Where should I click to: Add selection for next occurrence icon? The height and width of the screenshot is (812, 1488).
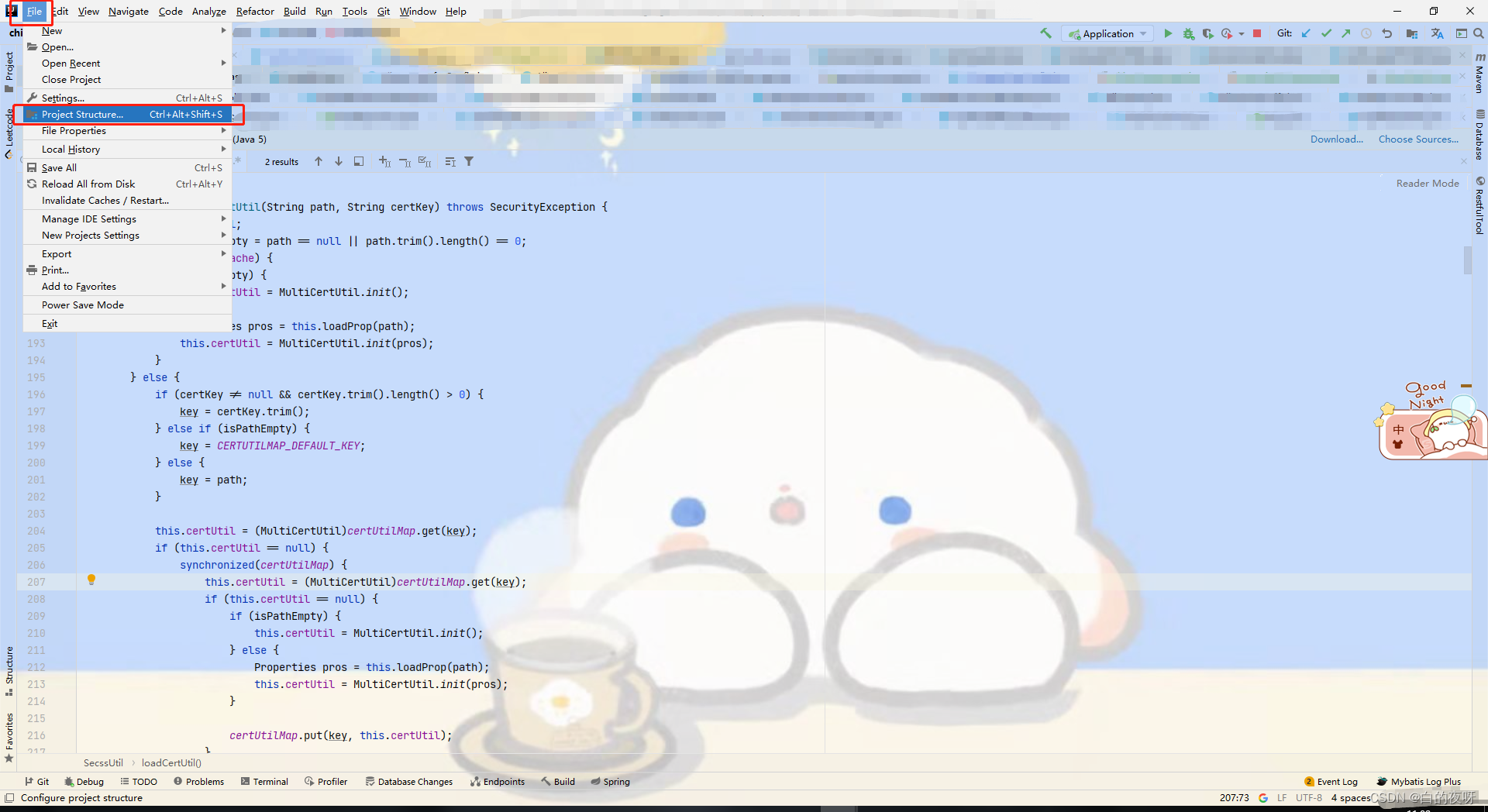pos(384,161)
